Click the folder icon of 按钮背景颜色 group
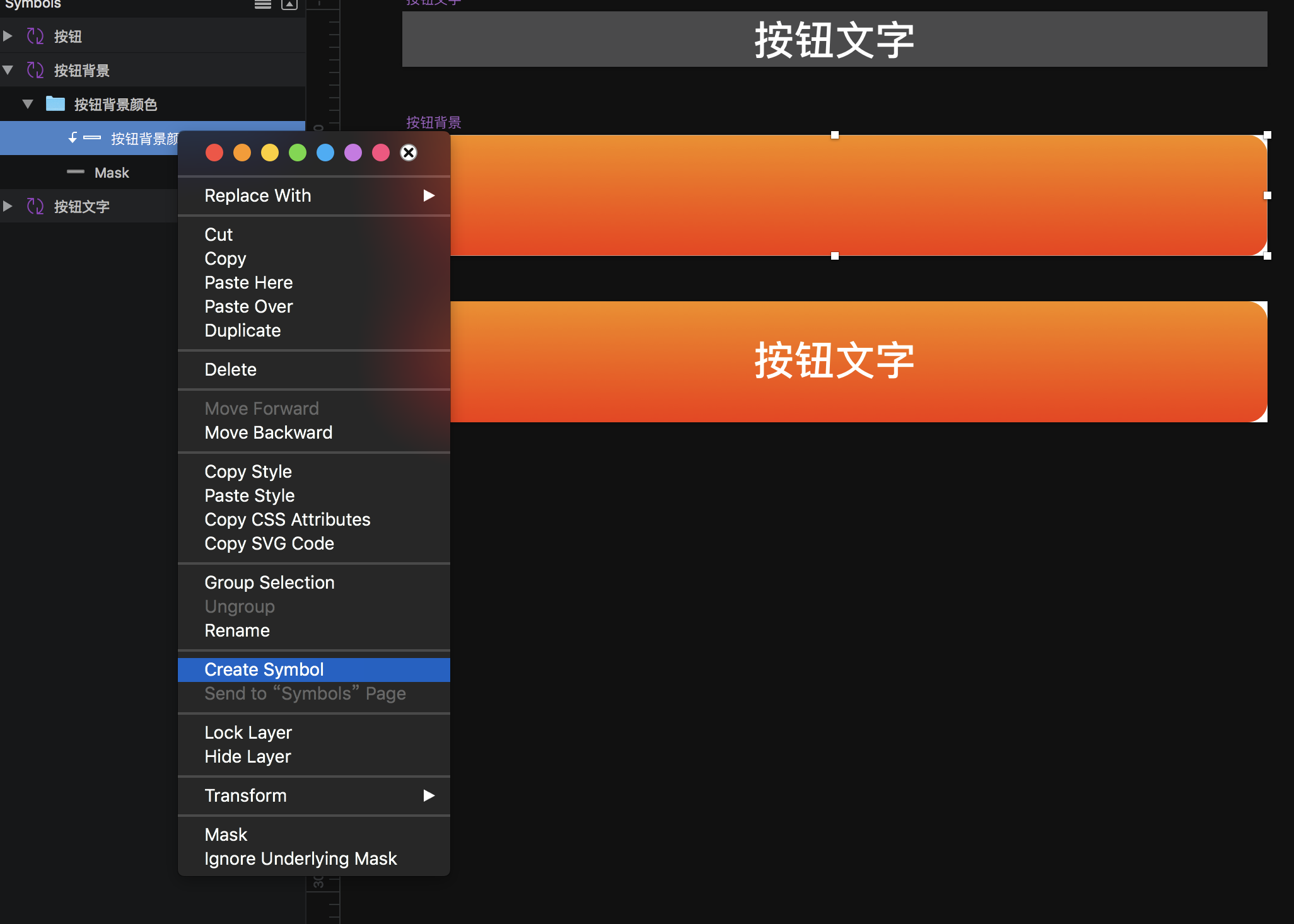The image size is (1294, 924). click(x=55, y=104)
